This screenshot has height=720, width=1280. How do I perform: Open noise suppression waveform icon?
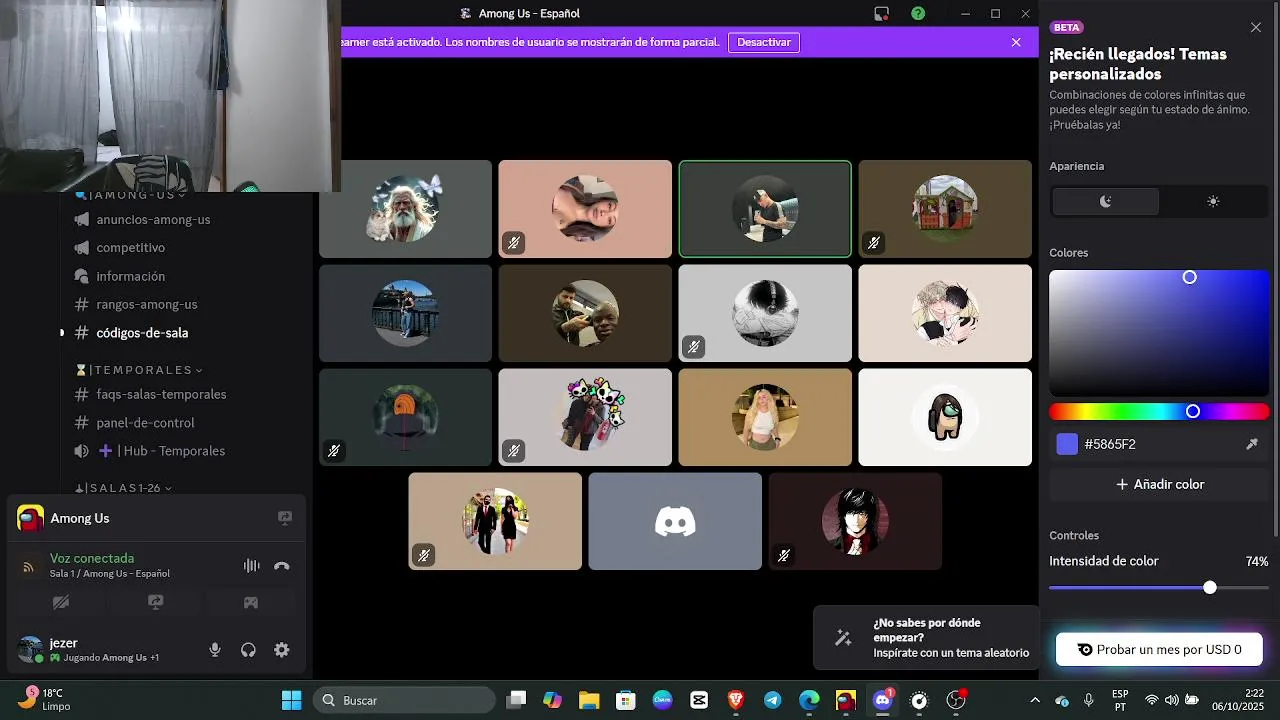251,566
